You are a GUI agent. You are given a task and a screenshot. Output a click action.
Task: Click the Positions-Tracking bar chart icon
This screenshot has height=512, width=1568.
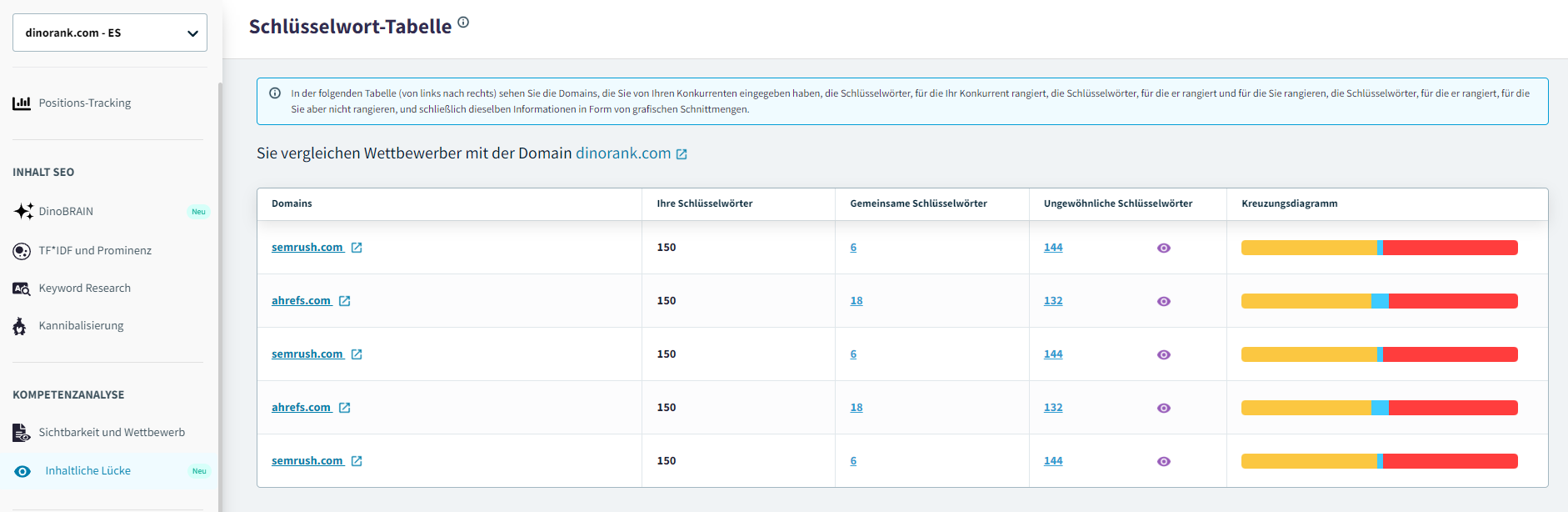coord(22,103)
